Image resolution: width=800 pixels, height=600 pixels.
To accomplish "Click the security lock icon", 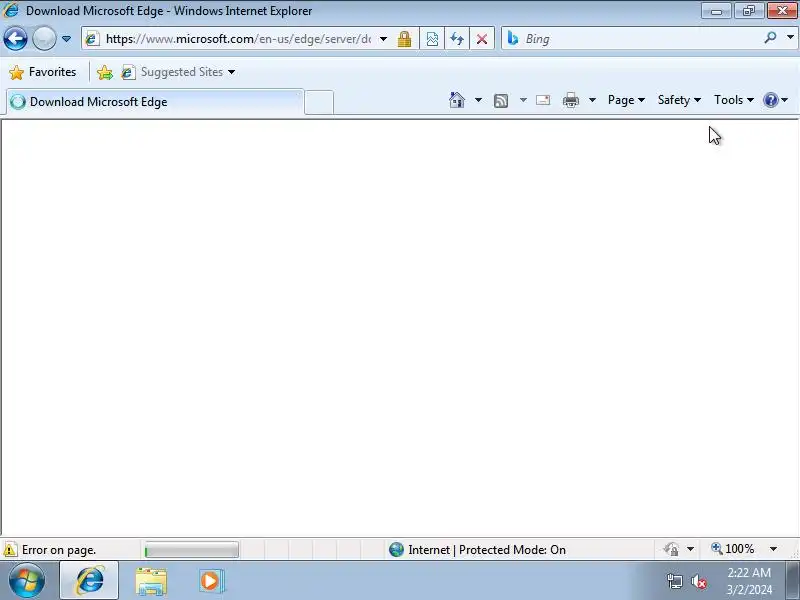I will coord(405,39).
